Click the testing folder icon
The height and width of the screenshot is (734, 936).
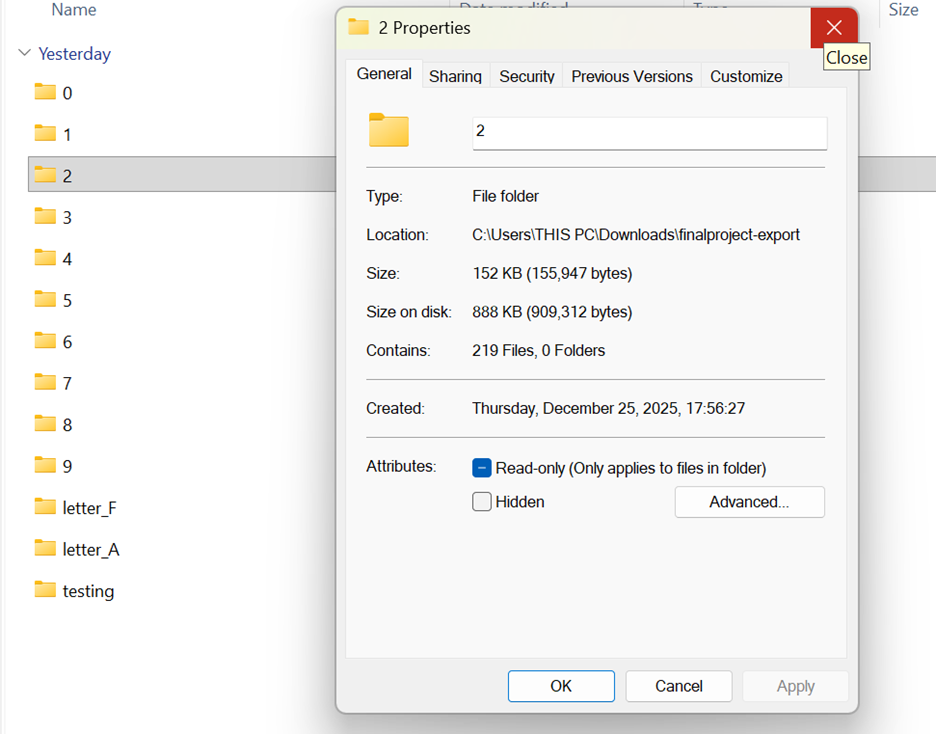click(45, 590)
